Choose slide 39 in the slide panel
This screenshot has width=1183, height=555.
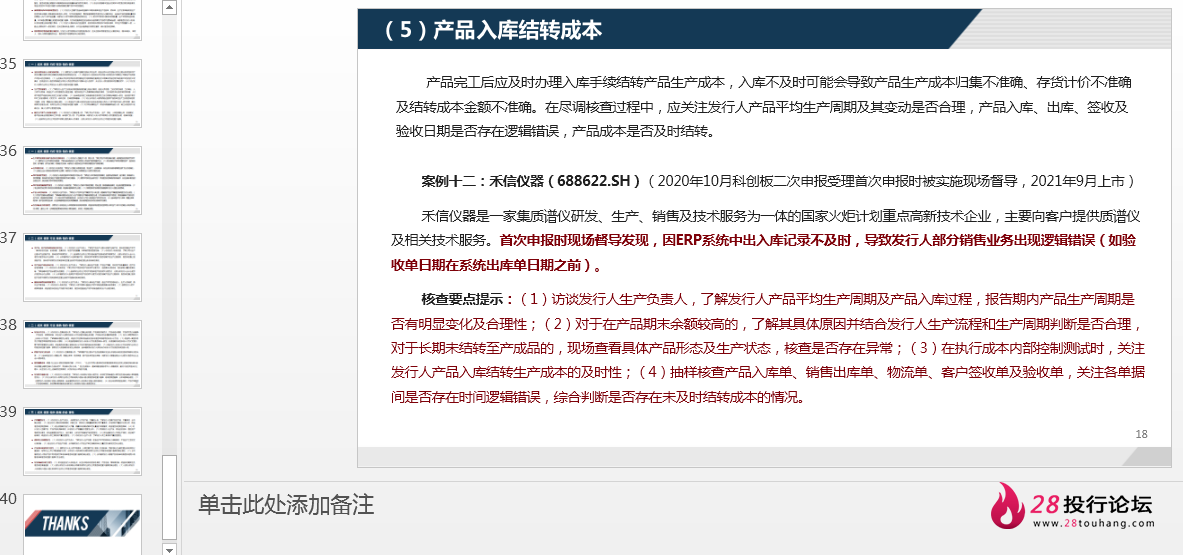tap(82, 441)
